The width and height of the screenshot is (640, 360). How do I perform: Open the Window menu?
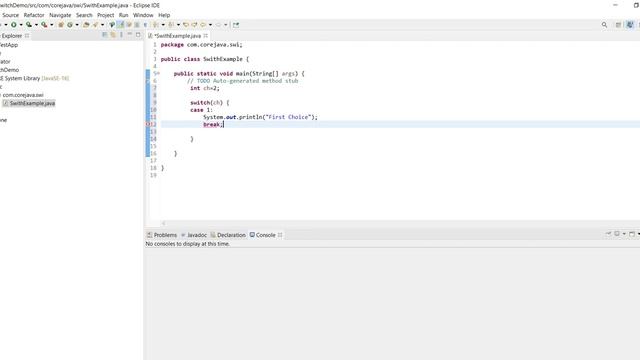[143, 15]
